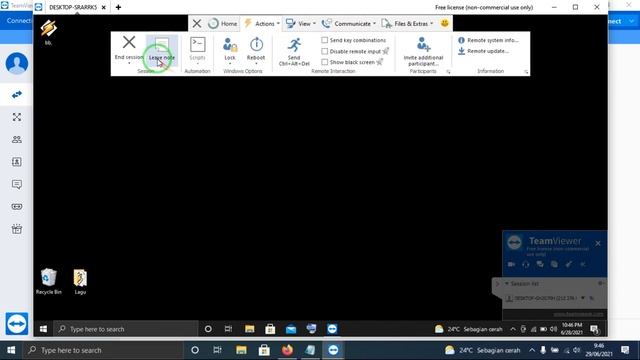The width and height of the screenshot is (640, 360).
Task: Click Remote update option
Action: pyautogui.click(x=483, y=51)
